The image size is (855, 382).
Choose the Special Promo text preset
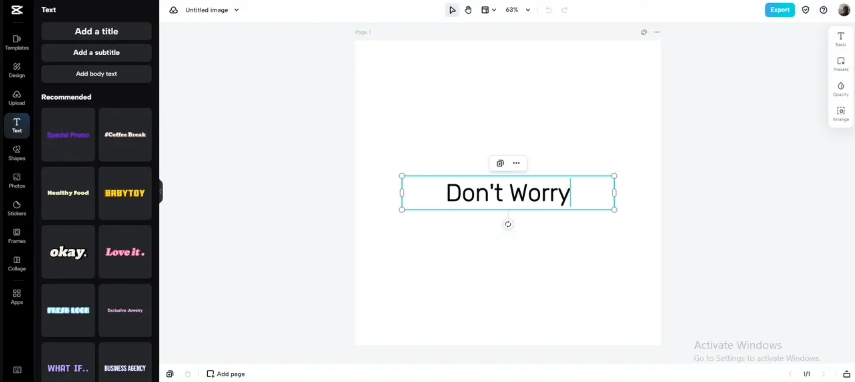[x=68, y=135]
